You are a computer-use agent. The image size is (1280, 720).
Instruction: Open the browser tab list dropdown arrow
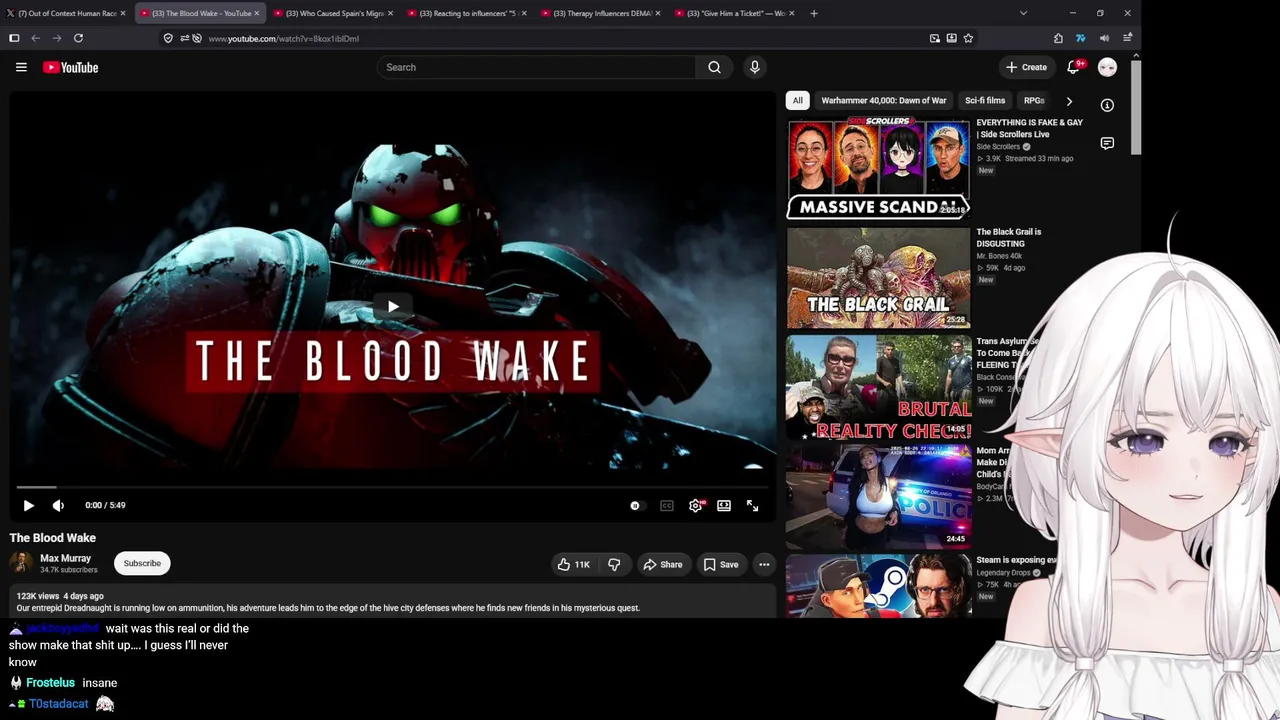coord(1023,13)
